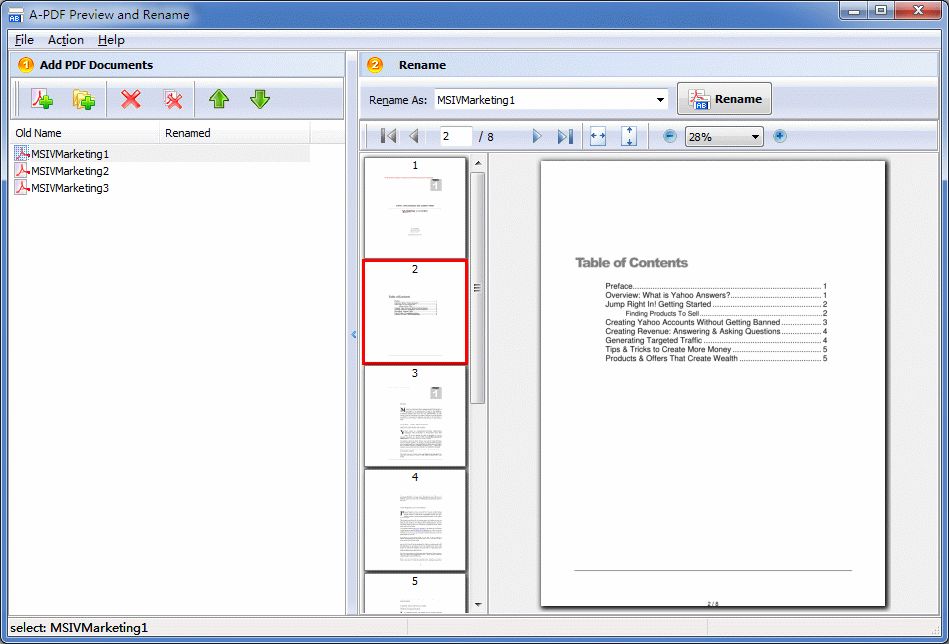Image resolution: width=949 pixels, height=644 pixels.
Task: Maximize the A-PDF window
Action: pos(881,10)
